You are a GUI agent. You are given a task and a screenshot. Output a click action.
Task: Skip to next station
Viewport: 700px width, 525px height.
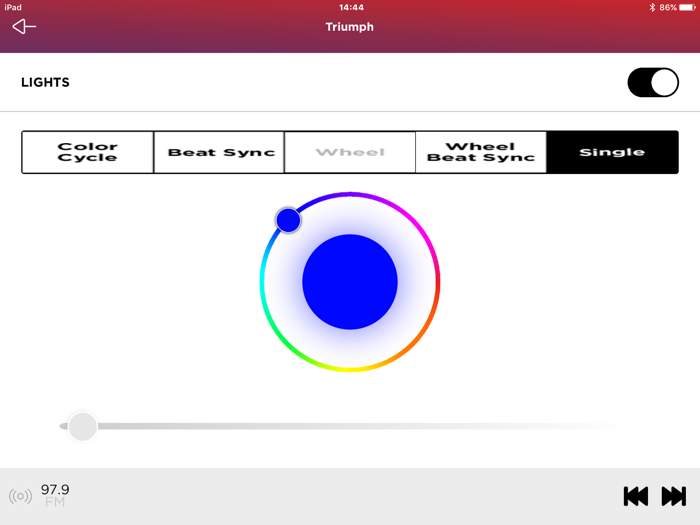(x=674, y=496)
